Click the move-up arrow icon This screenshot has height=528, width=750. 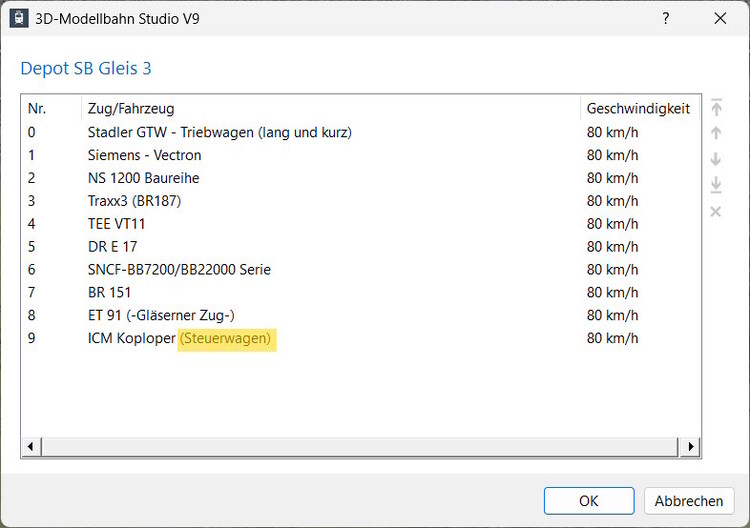pyautogui.click(x=716, y=133)
